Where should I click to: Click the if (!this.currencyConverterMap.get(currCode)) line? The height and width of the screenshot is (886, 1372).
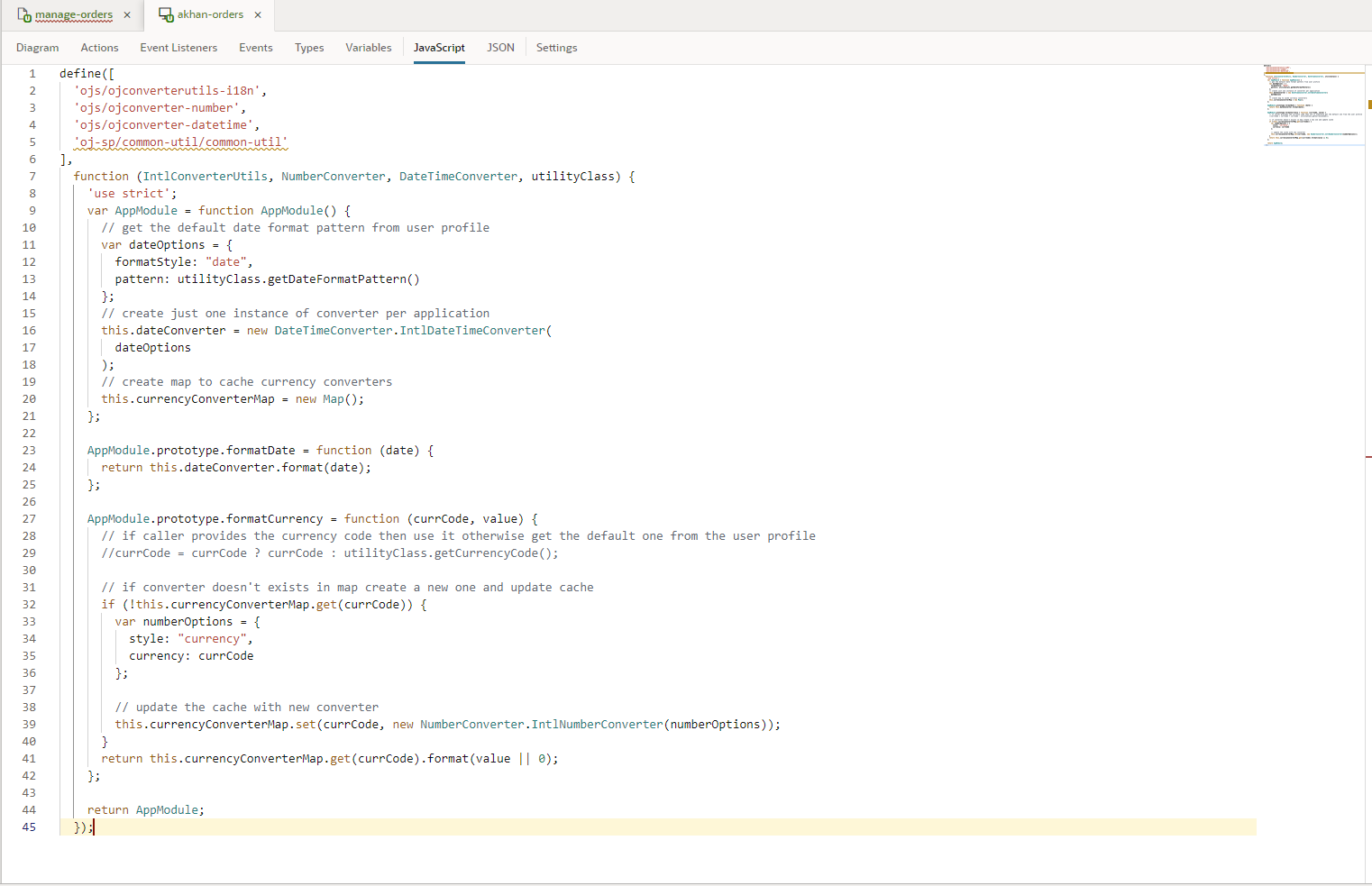coord(264,605)
